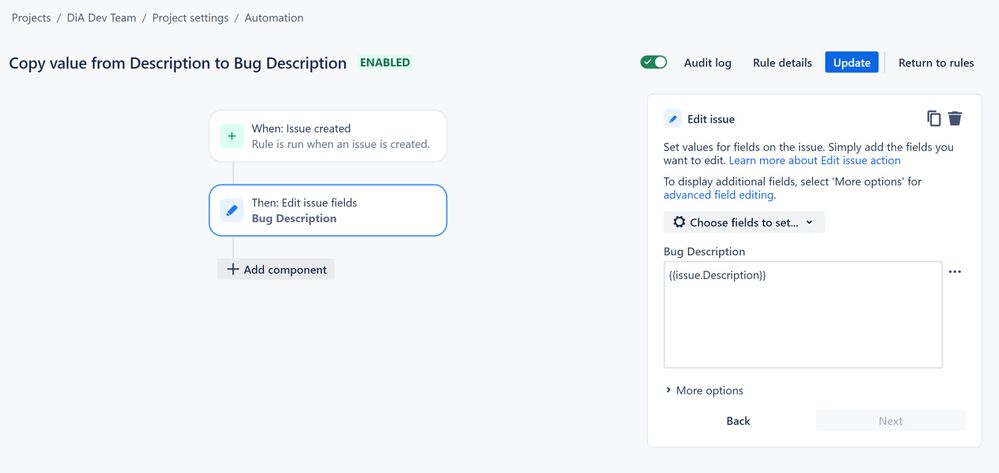Click the Update button

click(851, 62)
